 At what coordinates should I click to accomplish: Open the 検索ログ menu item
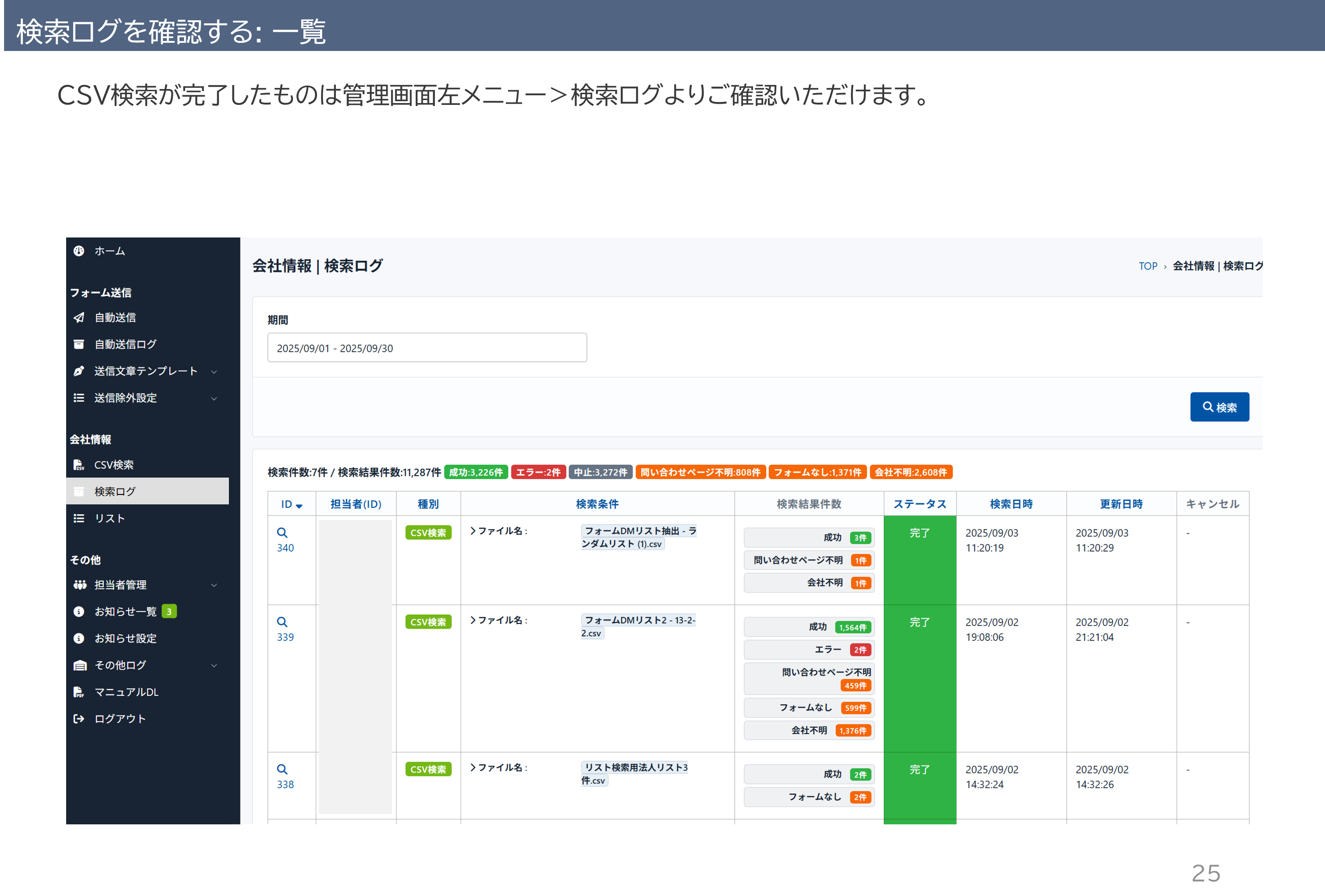click(115, 491)
